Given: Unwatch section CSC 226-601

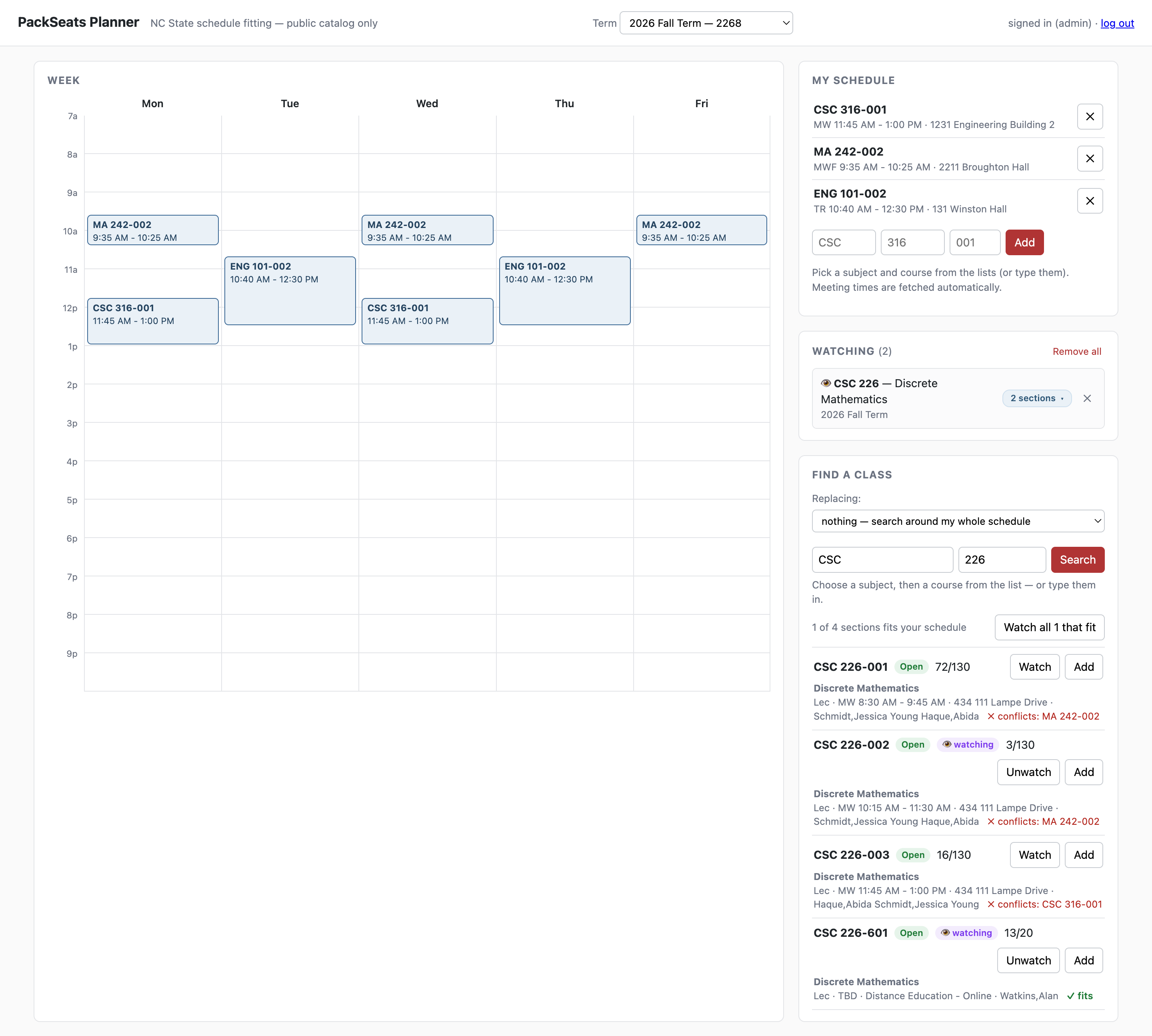Looking at the screenshot, I should 1028,961.
